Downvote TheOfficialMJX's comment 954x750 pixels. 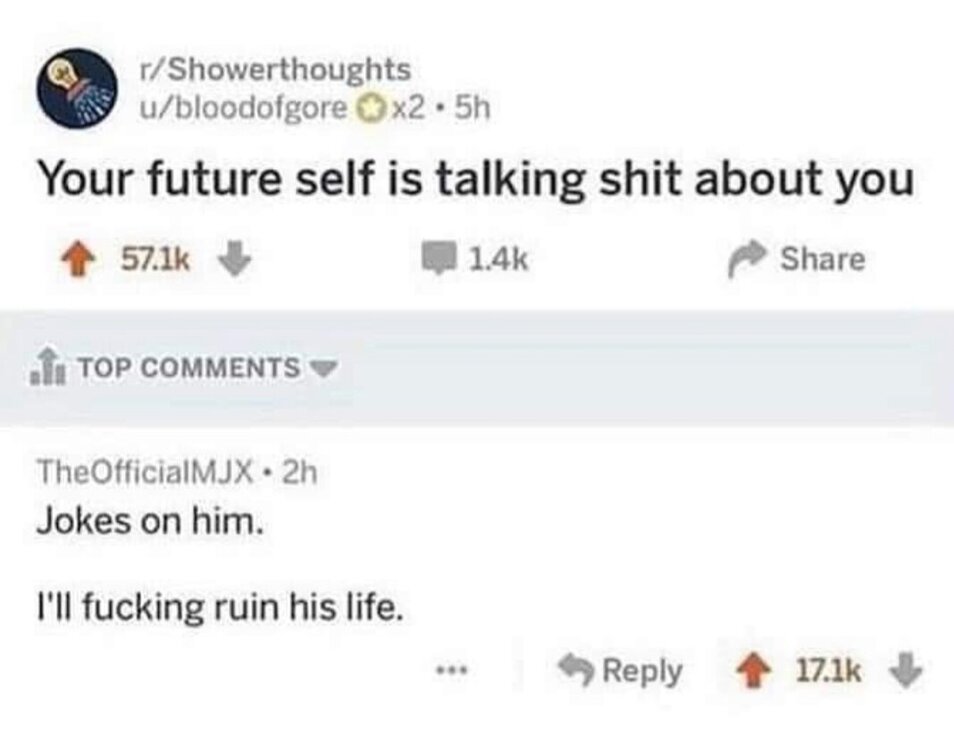click(x=905, y=671)
